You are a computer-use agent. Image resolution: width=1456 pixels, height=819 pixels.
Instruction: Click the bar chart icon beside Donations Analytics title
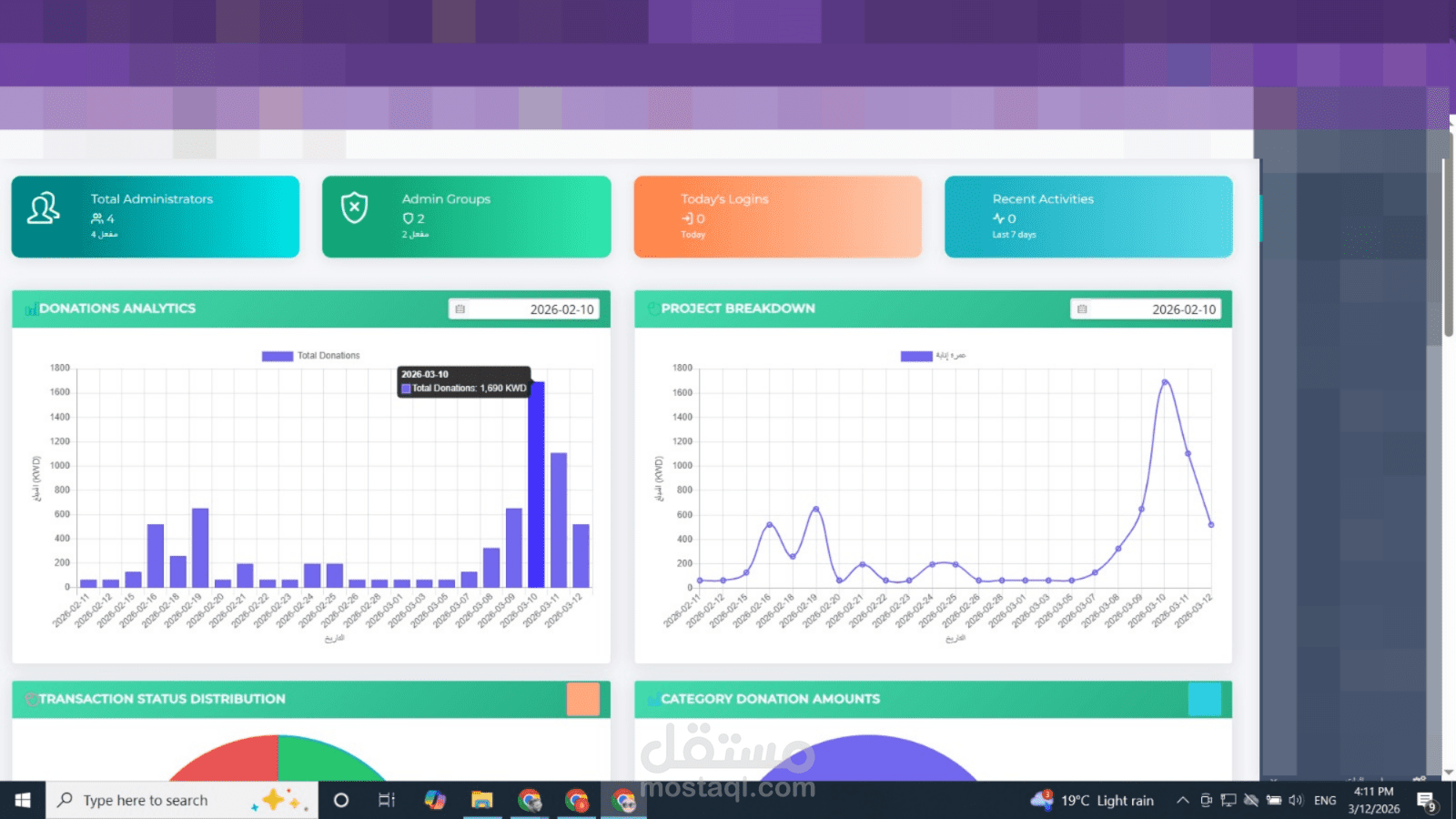pyautogui.click(x=31, y=309)
